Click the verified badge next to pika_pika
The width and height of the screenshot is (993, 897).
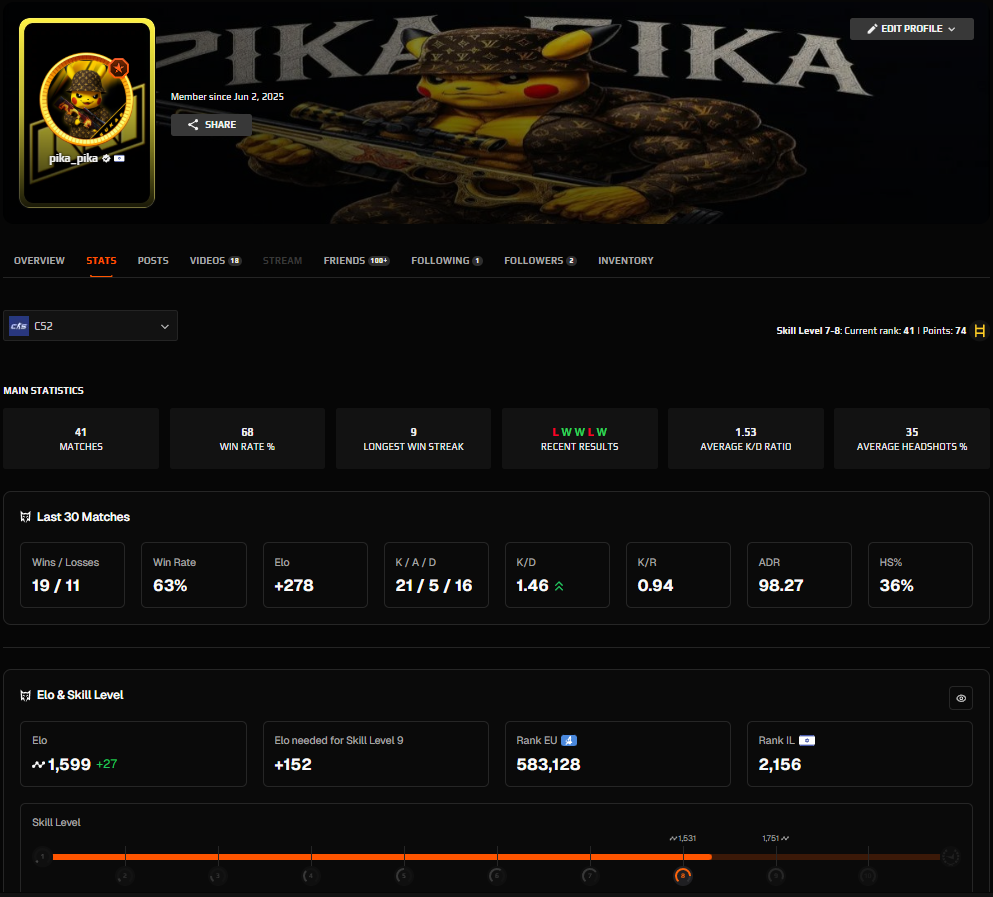coord(106,158)
